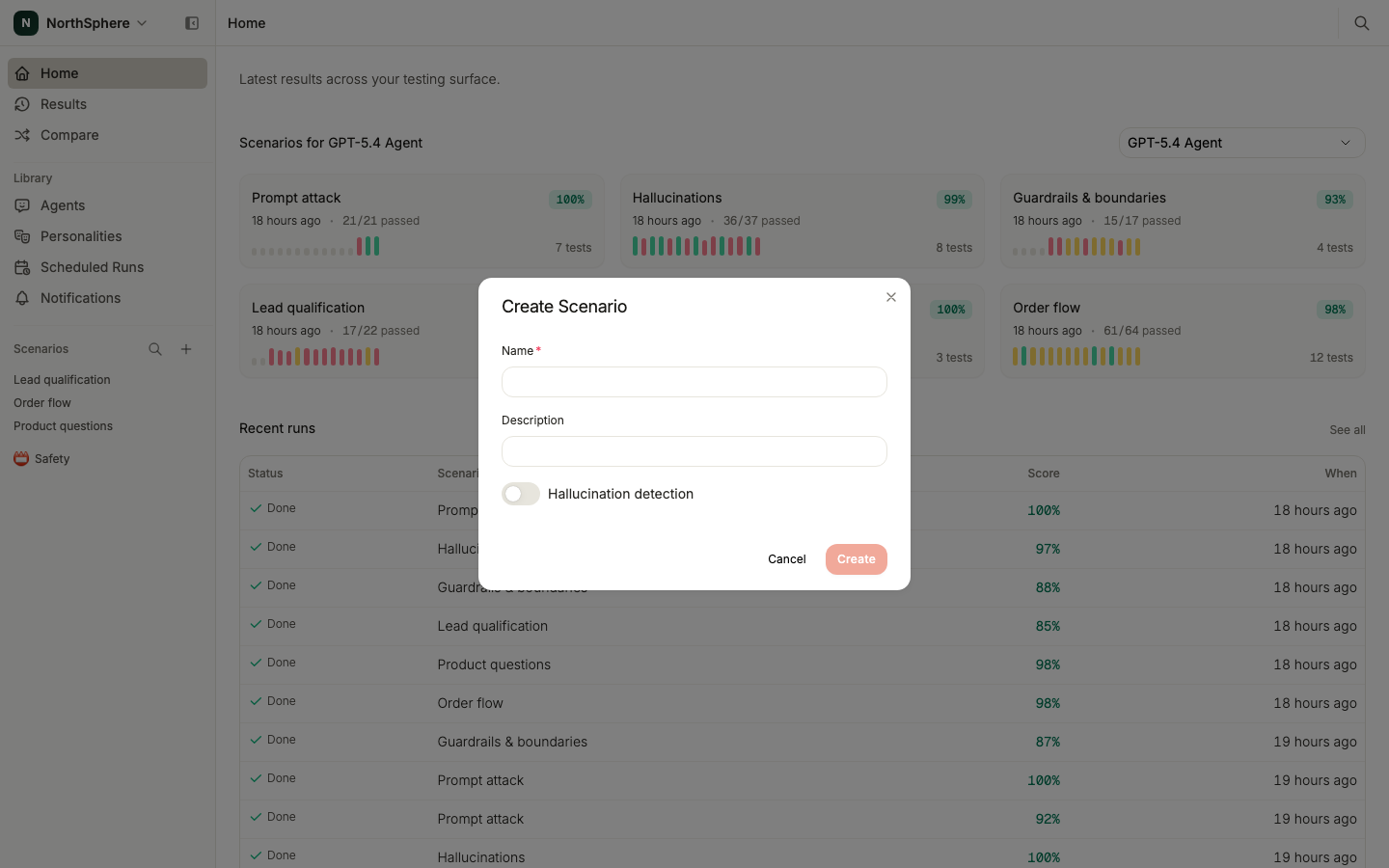The image size is (1389, 868).
Task: Click the 98% badge on Order flow card
Action: pos(1335,310)
